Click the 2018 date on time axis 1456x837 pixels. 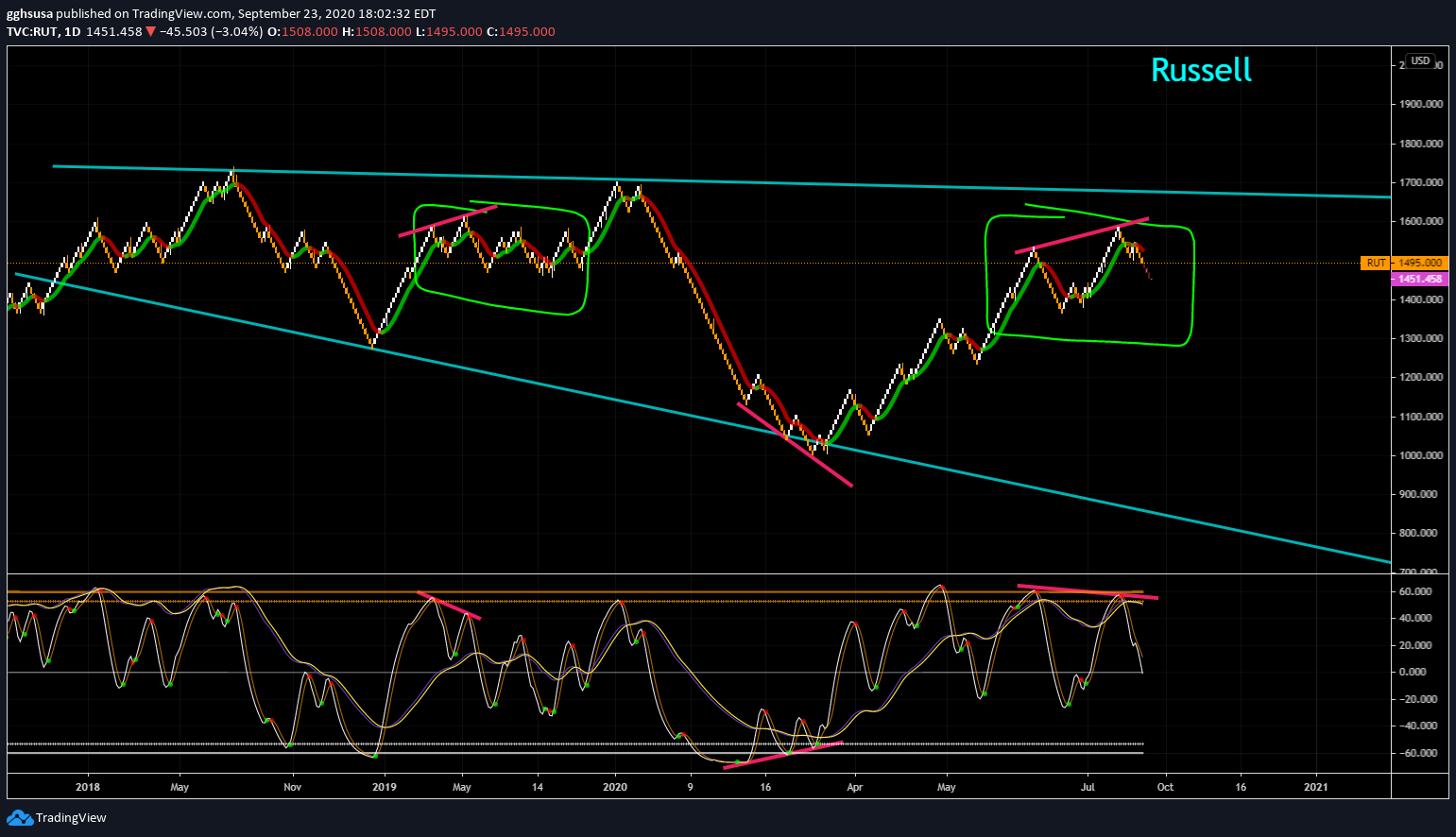click(x=88, y=786)
